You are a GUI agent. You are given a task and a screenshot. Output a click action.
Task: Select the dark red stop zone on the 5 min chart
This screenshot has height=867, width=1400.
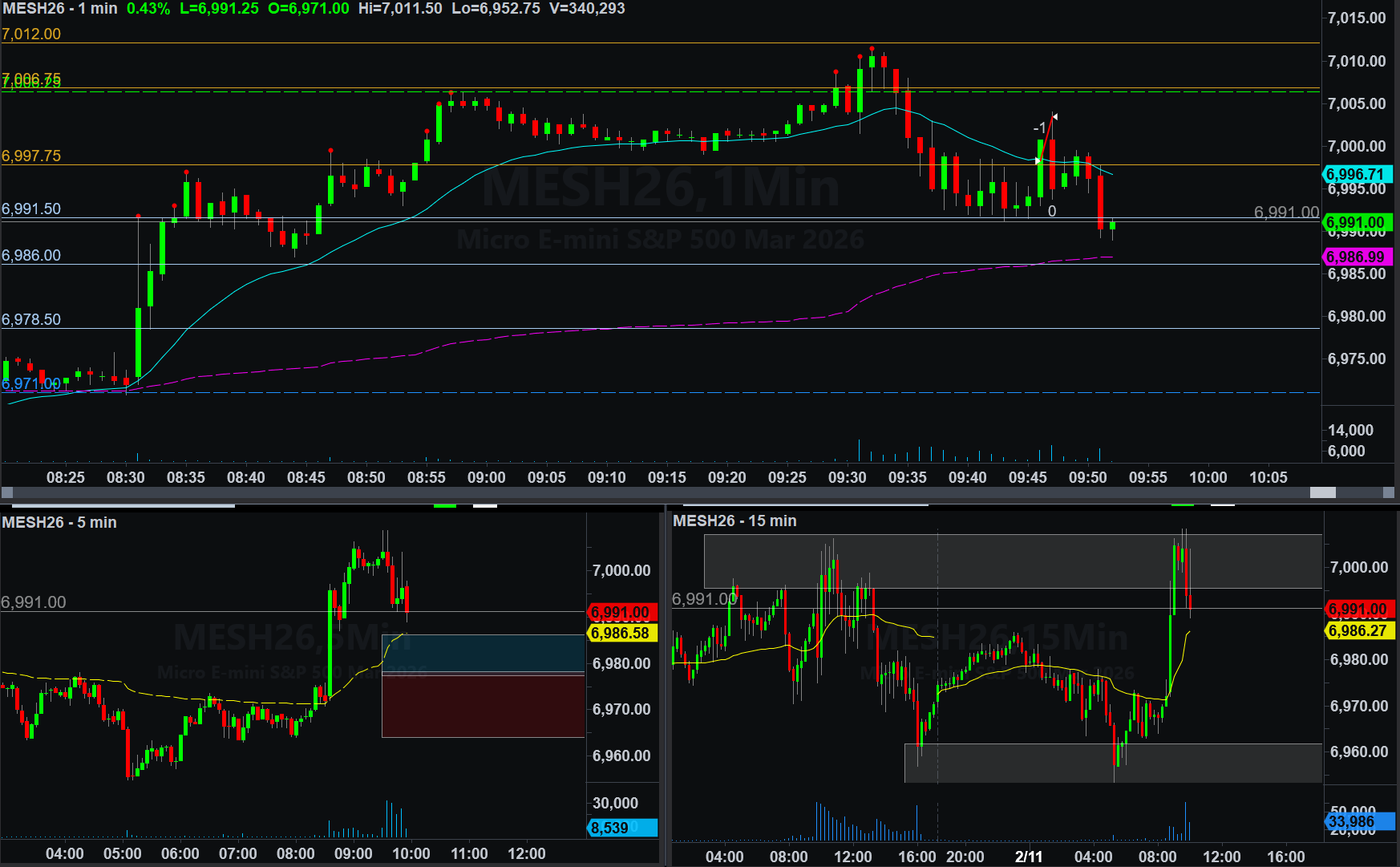(x=484, y=706)
